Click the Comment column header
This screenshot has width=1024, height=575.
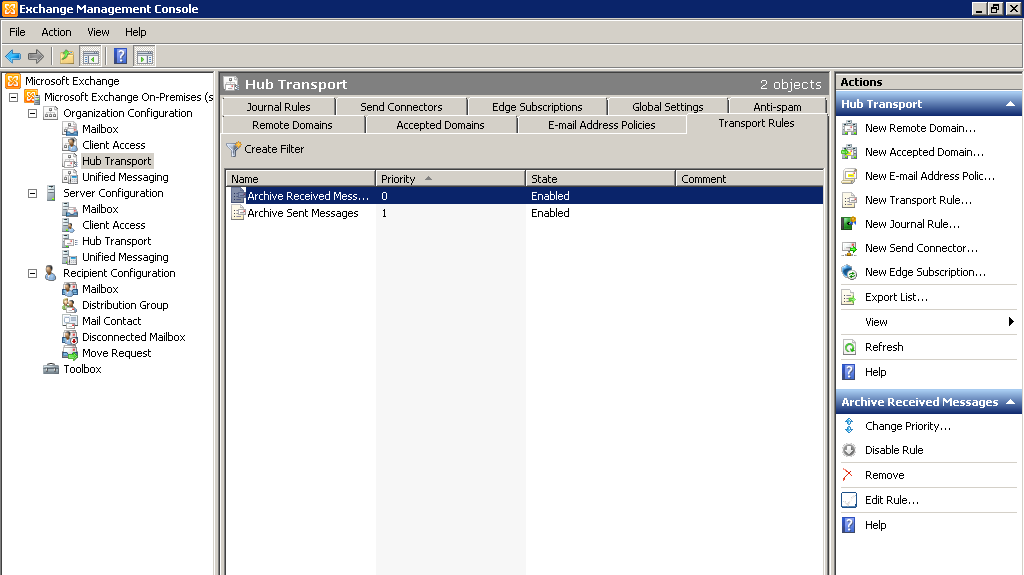pos(750,179)
